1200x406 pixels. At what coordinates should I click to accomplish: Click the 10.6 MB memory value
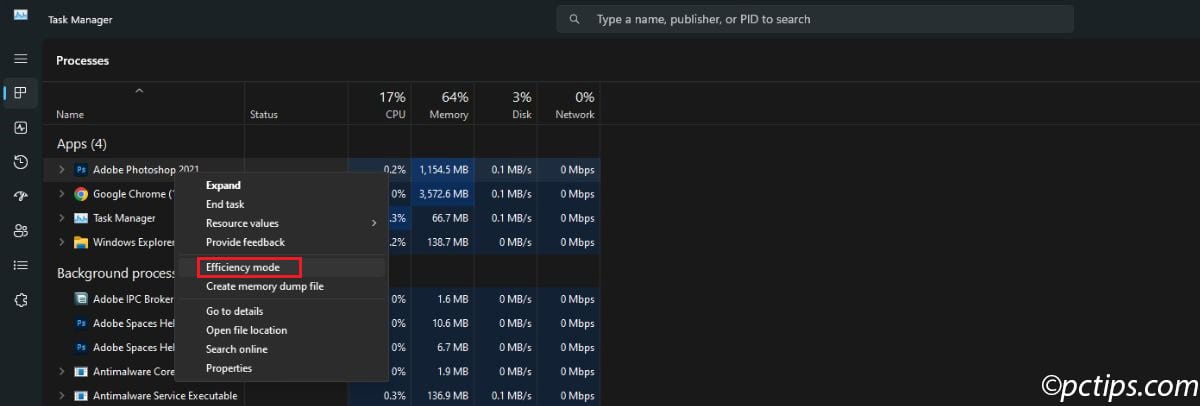(449, 323)
